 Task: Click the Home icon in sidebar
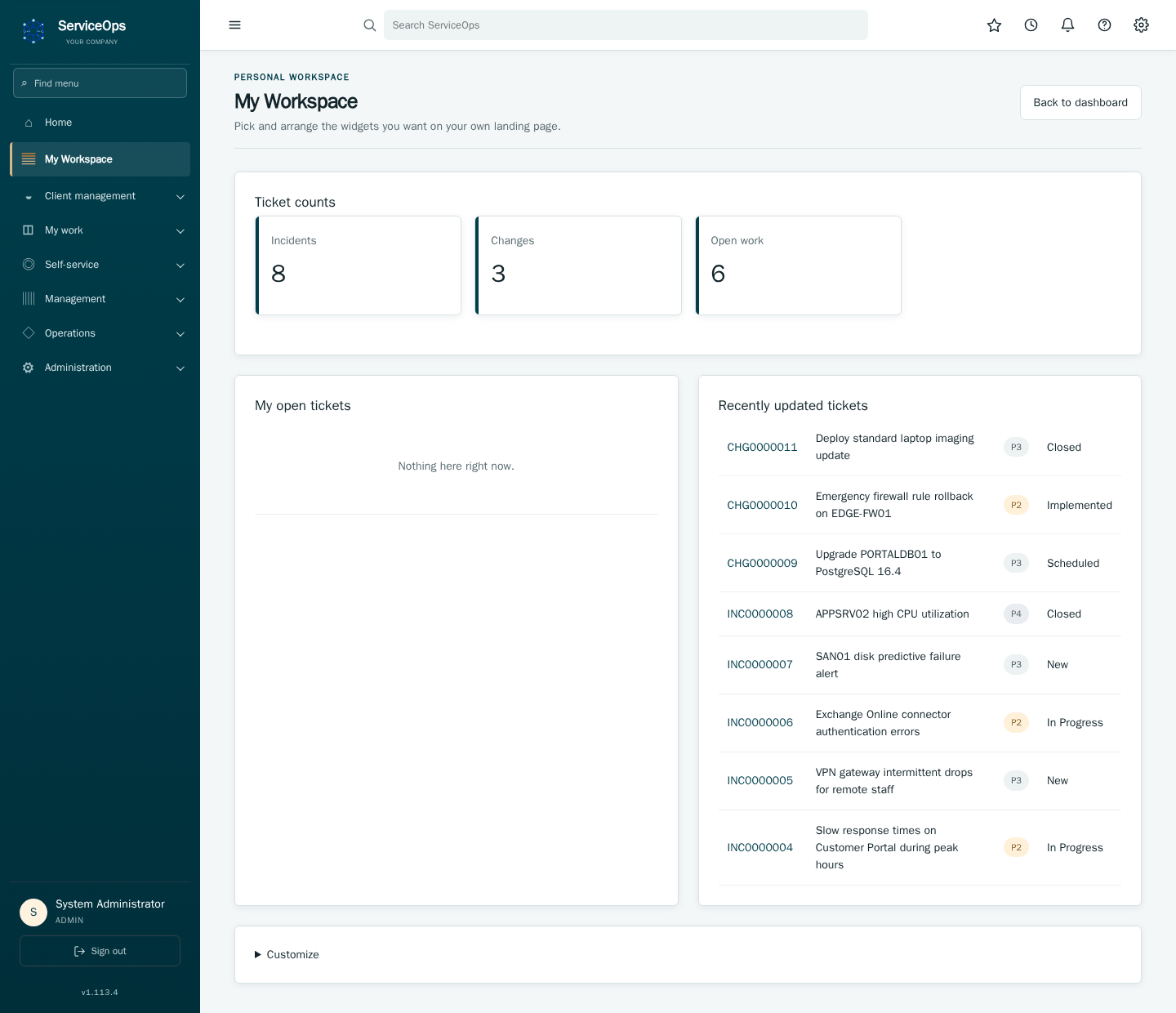pos(29,123)
